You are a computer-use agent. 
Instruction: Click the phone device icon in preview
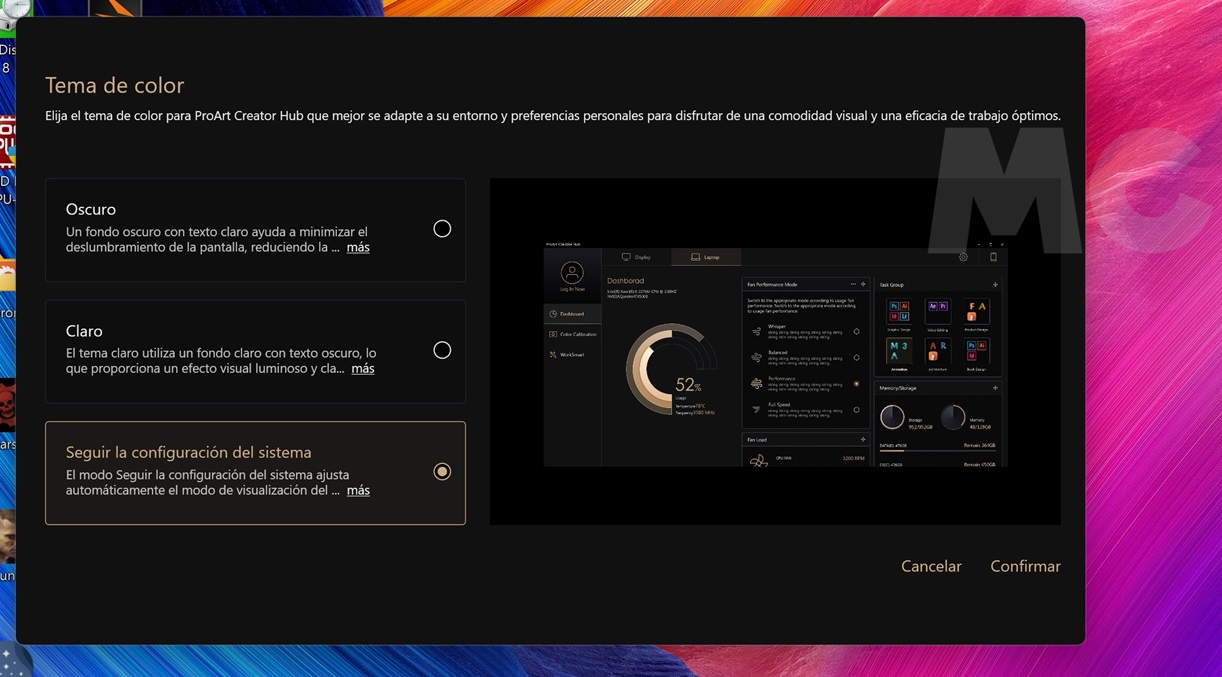pos(993,257)
